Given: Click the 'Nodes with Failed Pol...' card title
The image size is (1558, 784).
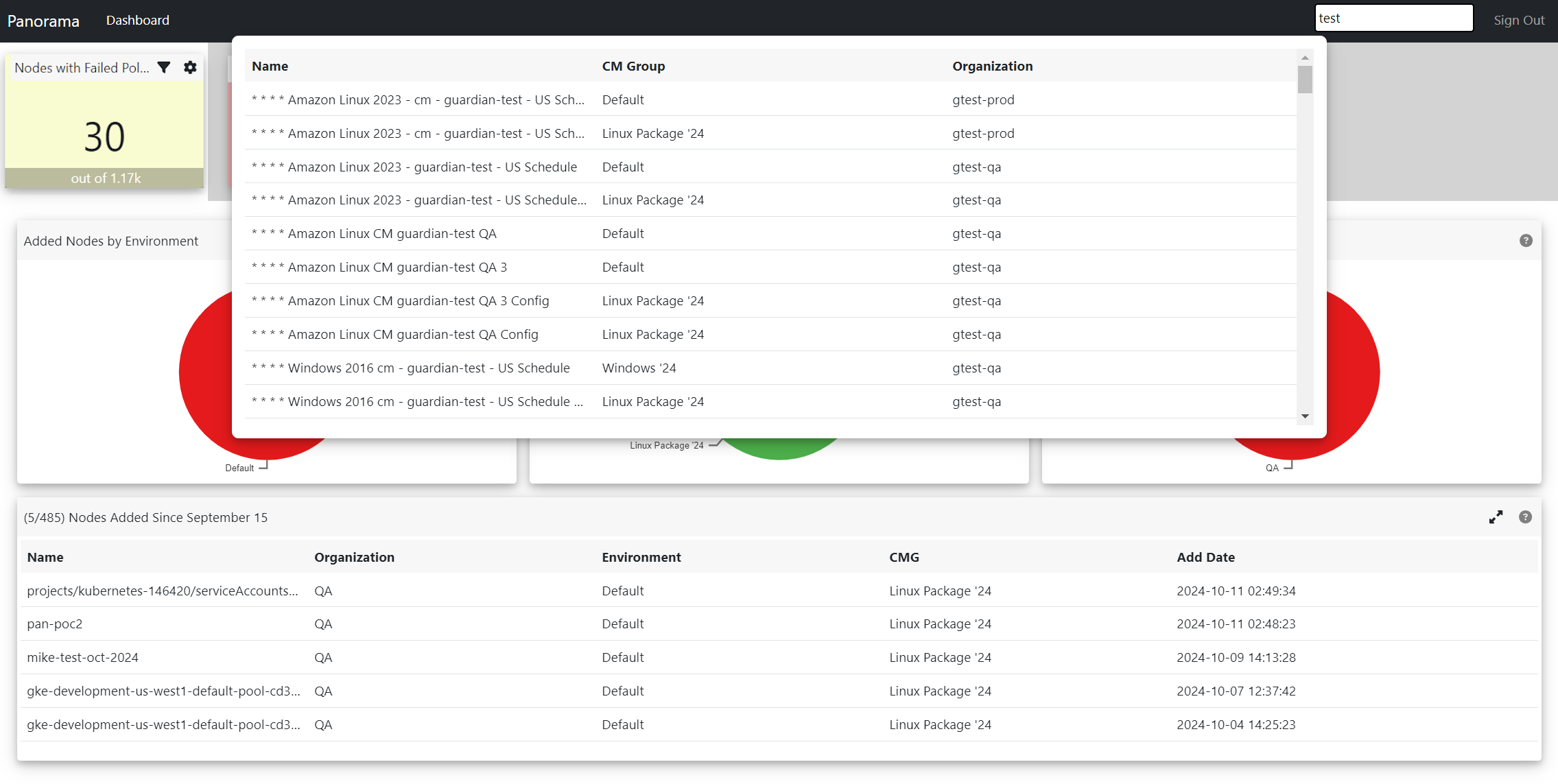Looking at the screenshot, I should pyautogui.click(x=82, y=68).
